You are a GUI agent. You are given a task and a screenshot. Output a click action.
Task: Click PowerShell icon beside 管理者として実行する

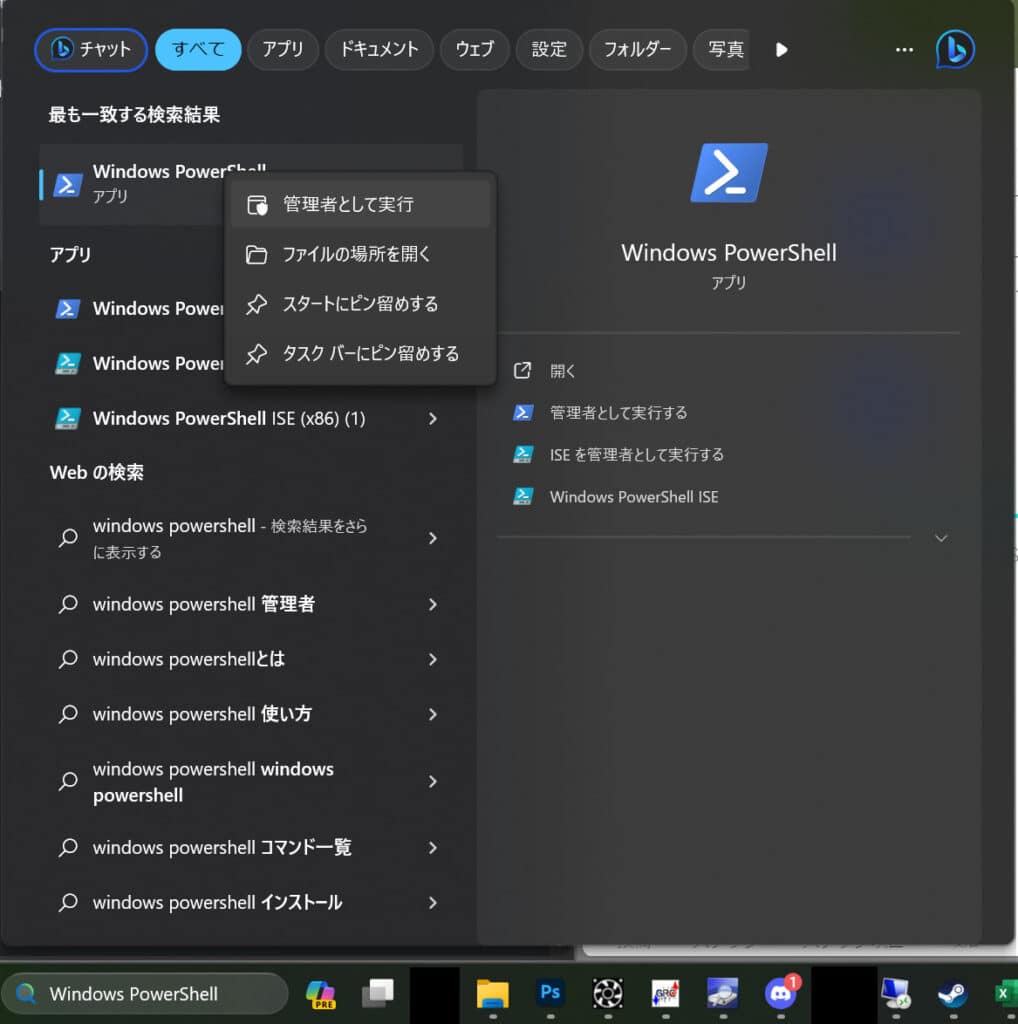523,413
